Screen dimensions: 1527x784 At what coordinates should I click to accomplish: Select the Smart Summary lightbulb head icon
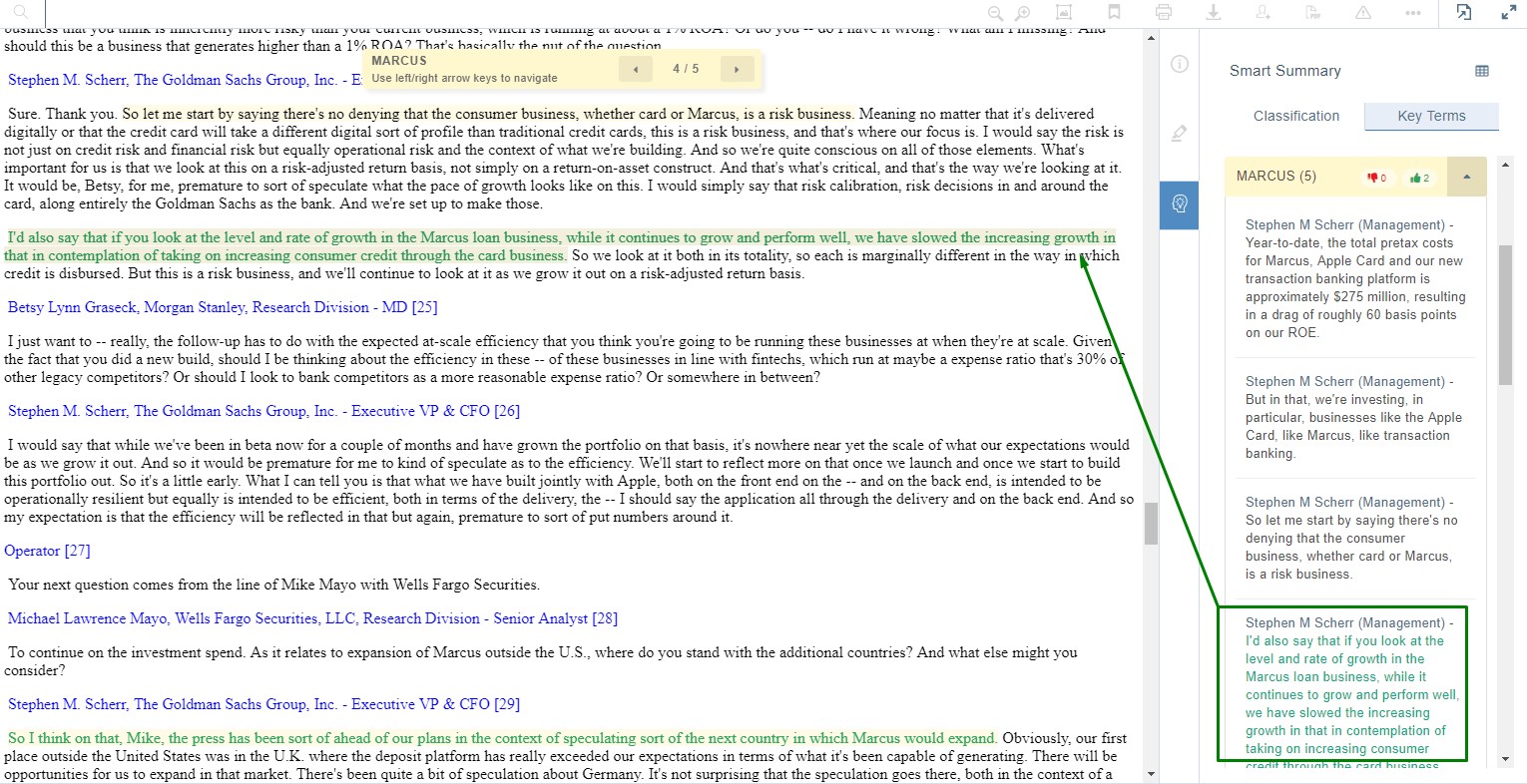pyautogui.click(x=1180, y=203)
